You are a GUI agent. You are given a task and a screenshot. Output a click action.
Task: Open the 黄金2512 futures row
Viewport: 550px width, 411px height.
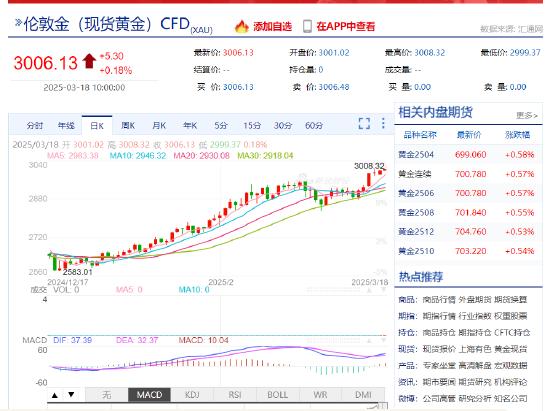tap(468, 232)
